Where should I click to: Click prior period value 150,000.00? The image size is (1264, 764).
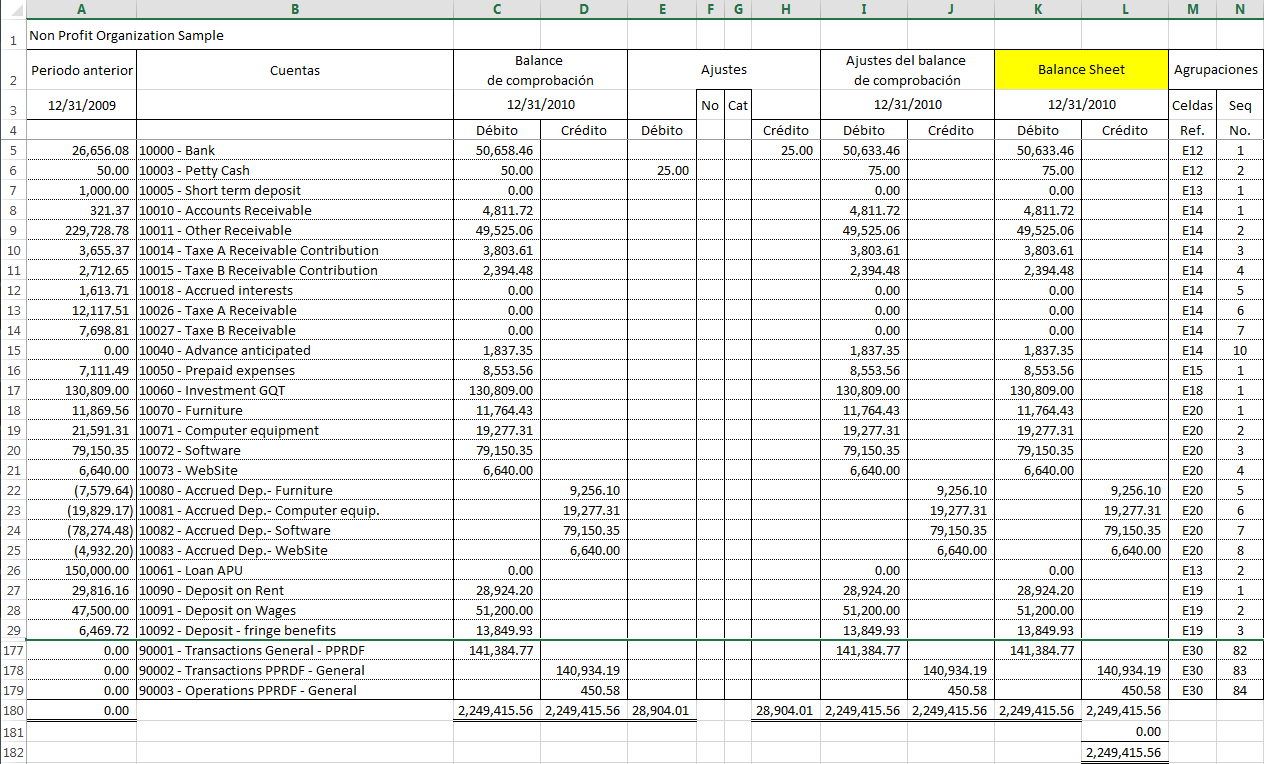pyautogui.click(x=80, y=570)
